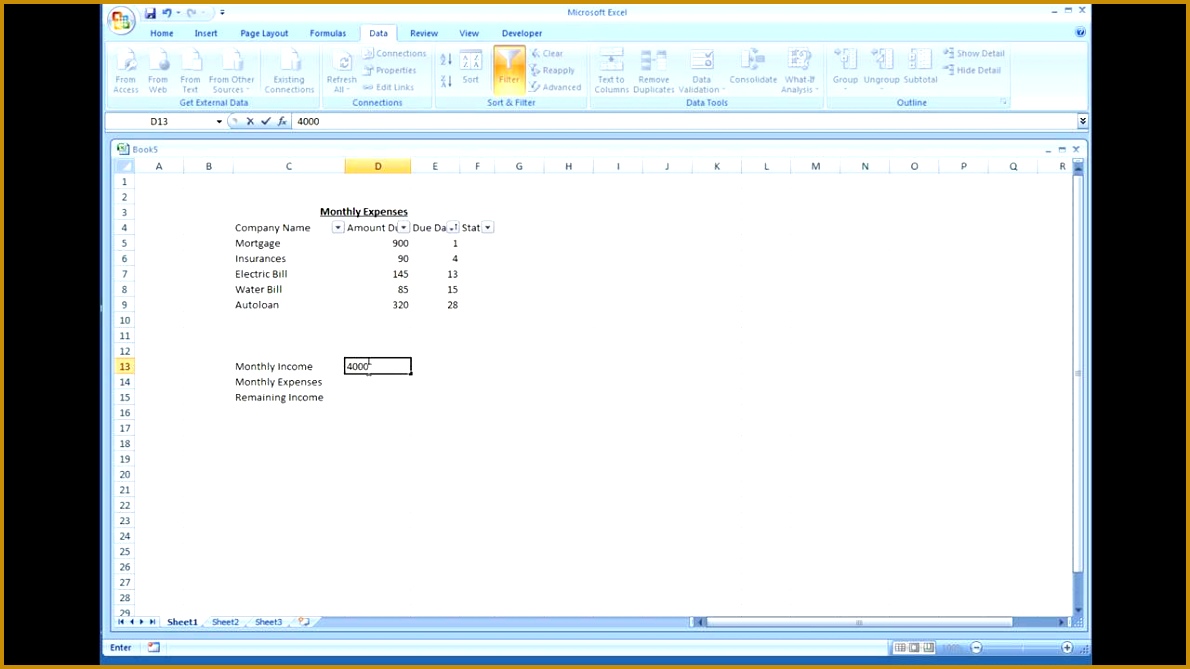Viewport: 1190px width, 669px height.
Task: Expand the formula bar
Action: [x=1083, y=121]
